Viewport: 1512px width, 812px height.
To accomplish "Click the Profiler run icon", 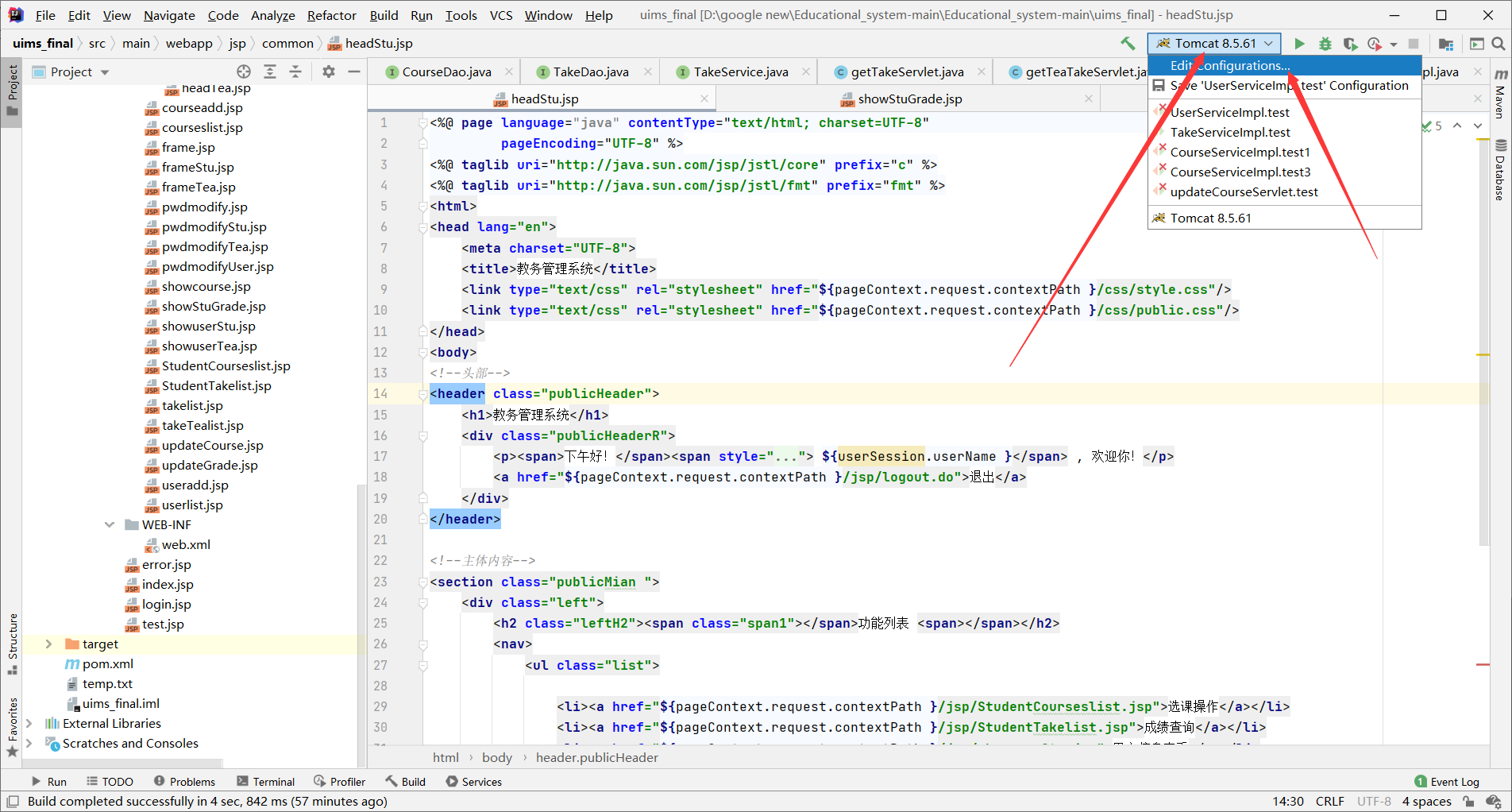I will click(1375, 44).
